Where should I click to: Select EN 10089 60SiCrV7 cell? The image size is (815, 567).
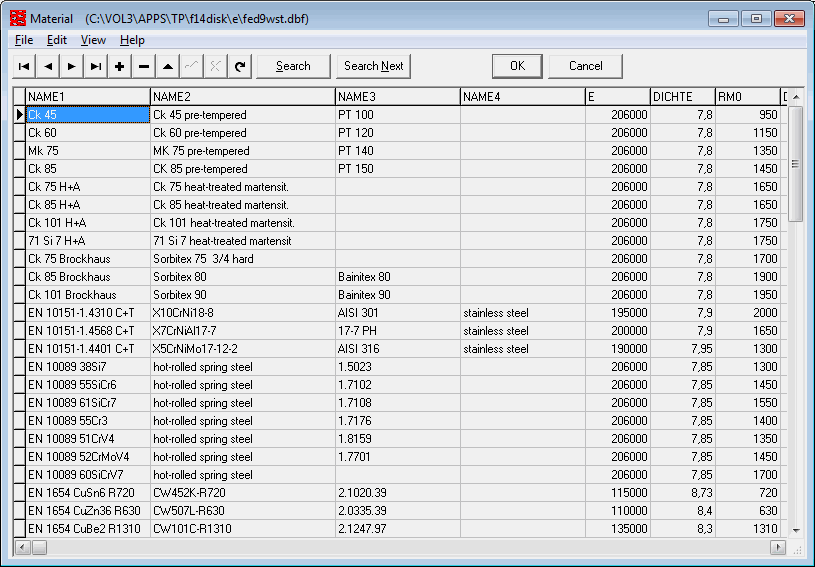[x=88, y=475]
